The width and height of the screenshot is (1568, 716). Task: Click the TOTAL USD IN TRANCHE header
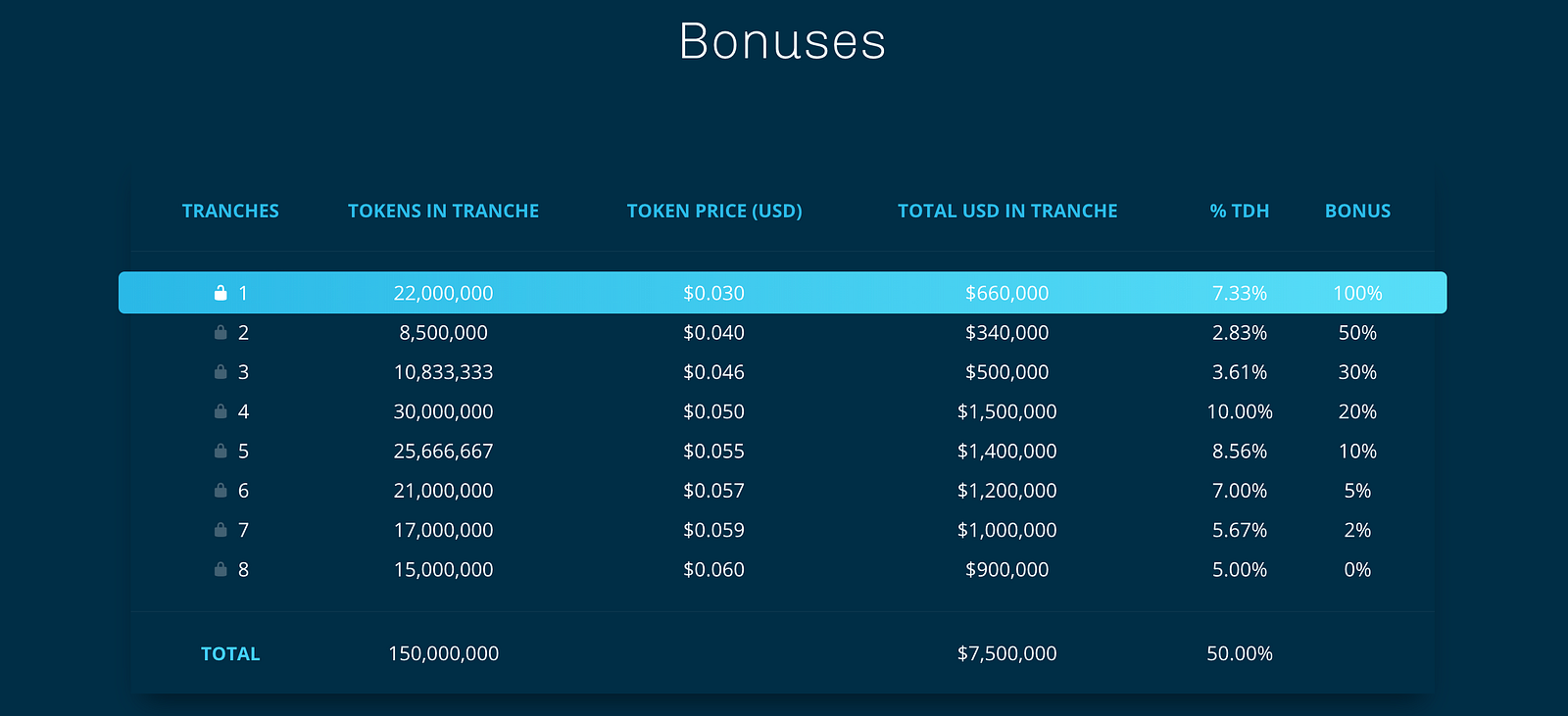(1007, 211)
